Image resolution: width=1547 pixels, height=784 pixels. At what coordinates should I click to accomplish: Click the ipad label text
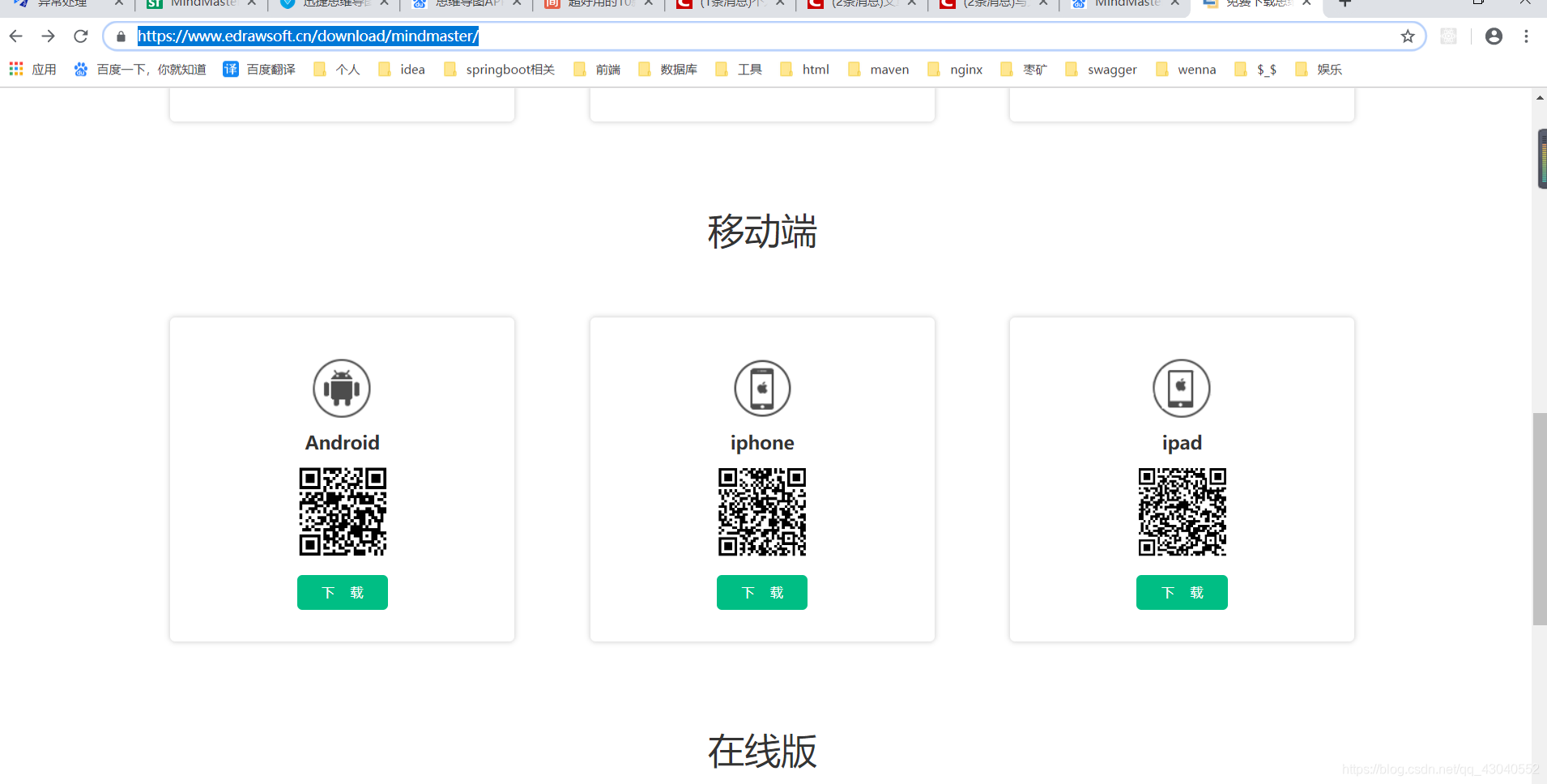(x=1182, y=443)
